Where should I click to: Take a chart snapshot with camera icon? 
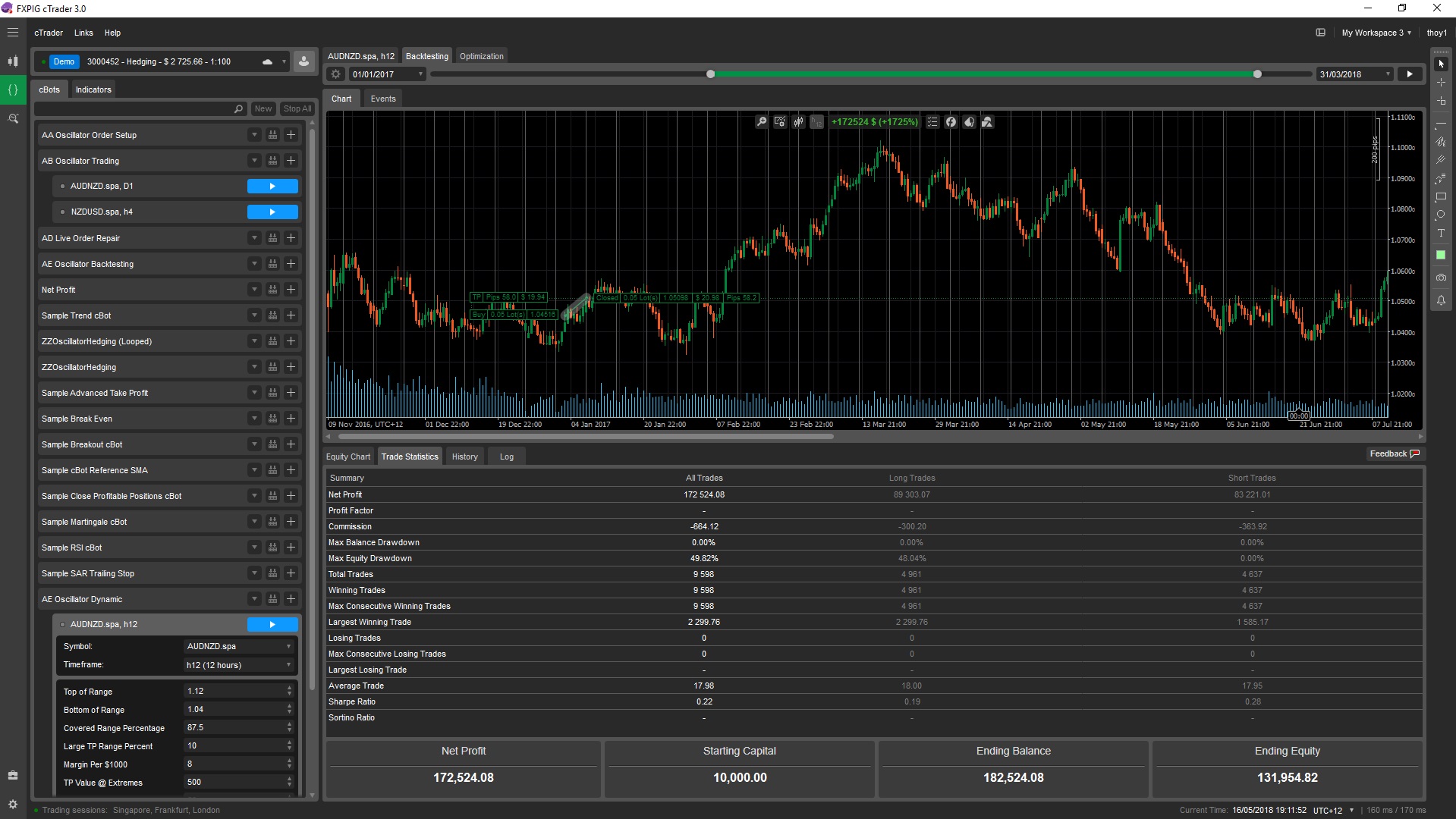(x=1441, y=278)
